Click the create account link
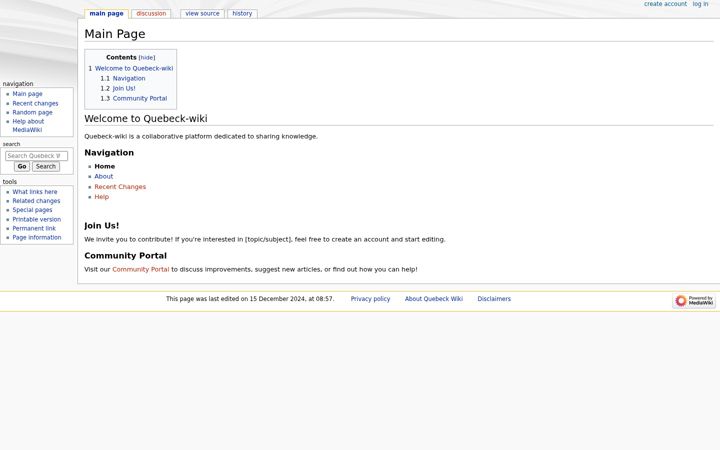The height and width of the screenshot is (450, 720). pos(665,4)
